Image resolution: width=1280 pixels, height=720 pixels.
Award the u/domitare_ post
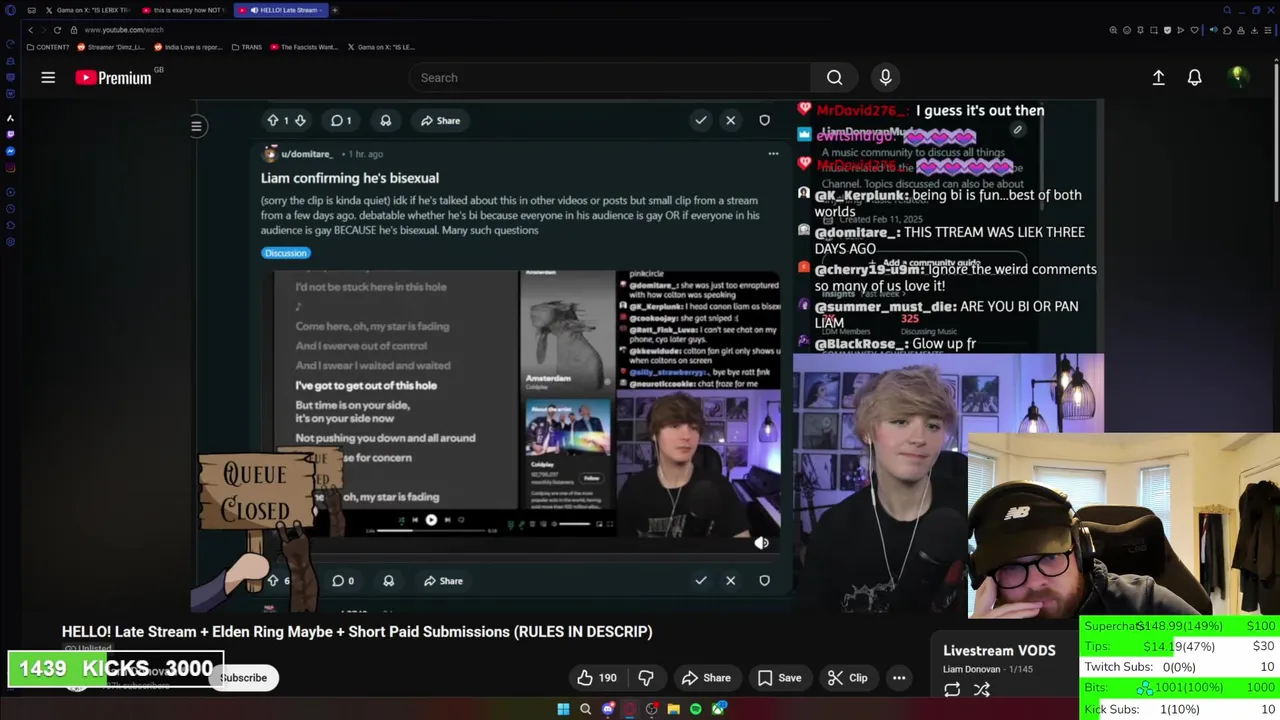[386, 120]
